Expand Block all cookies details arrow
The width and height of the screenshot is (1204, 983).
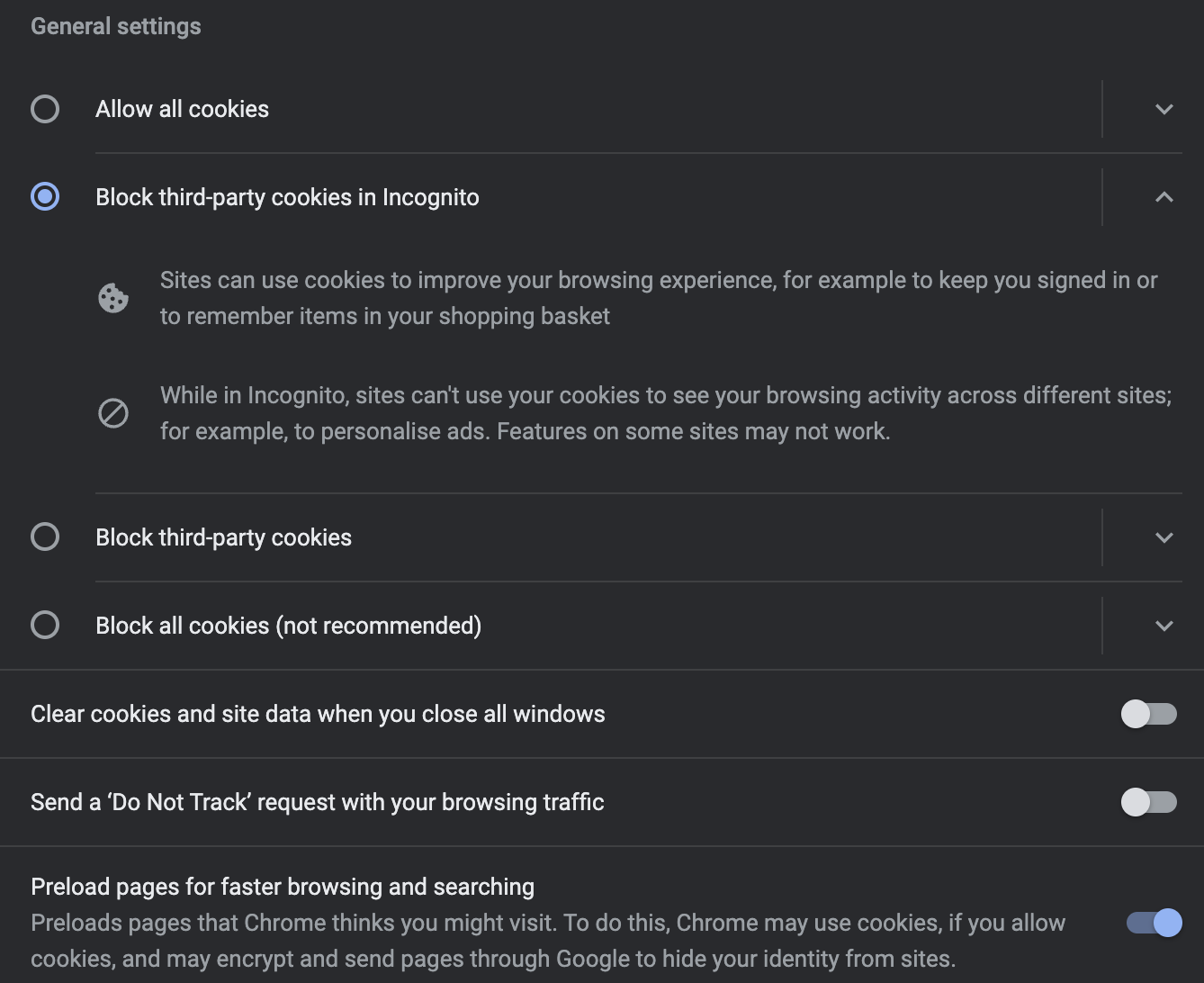[x=1164, y=626]
